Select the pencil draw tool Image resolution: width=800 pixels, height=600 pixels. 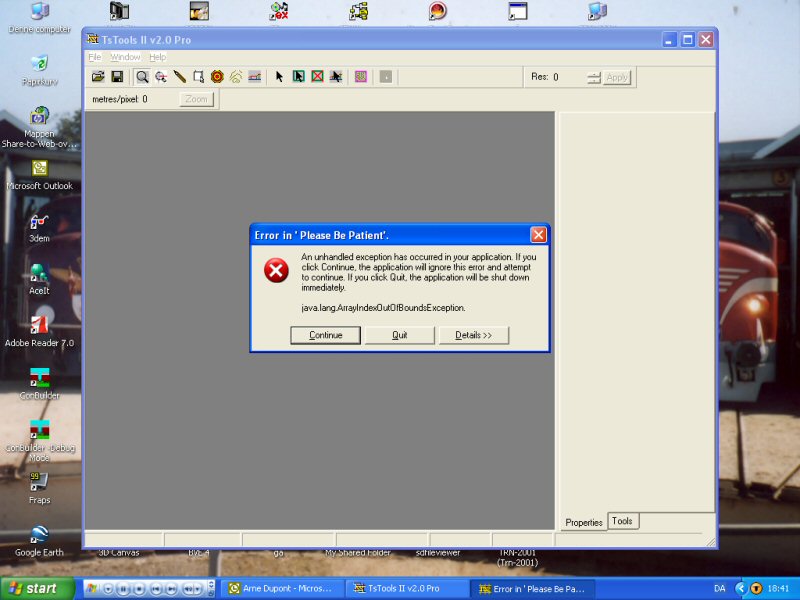click(180, 77)
